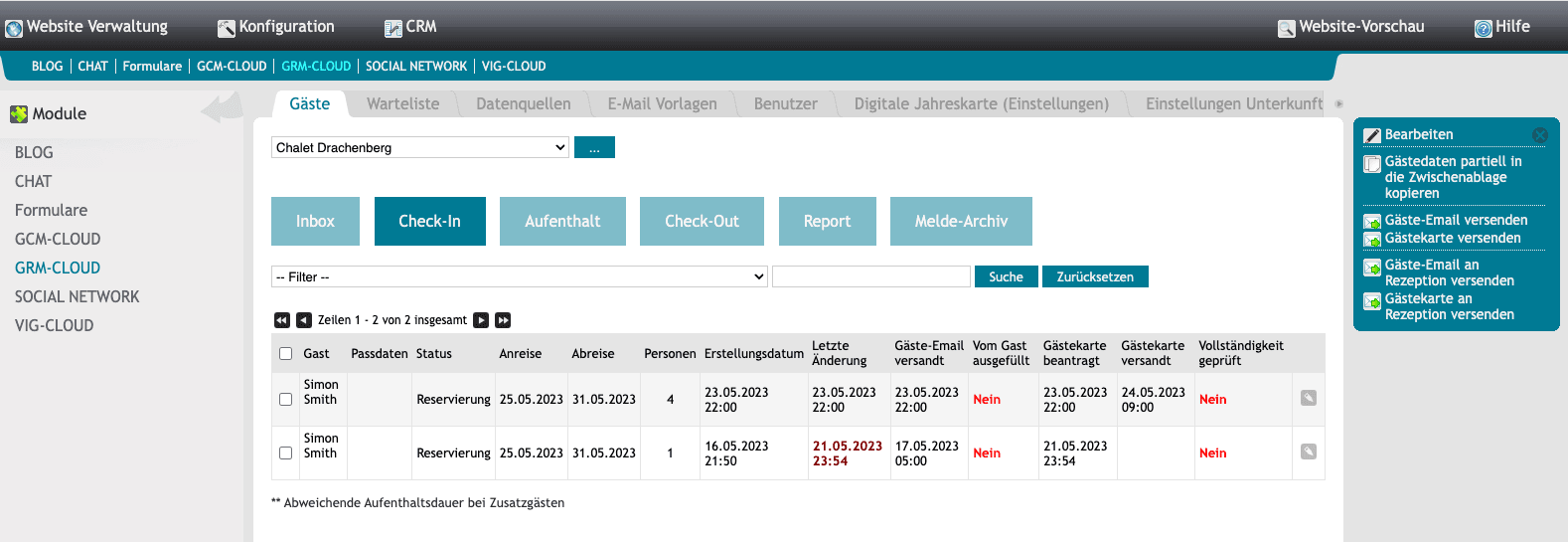This screenshot has width=1568, height=542.
Task: Open the E-Mail Vorlagen tab
Action: 662,103
